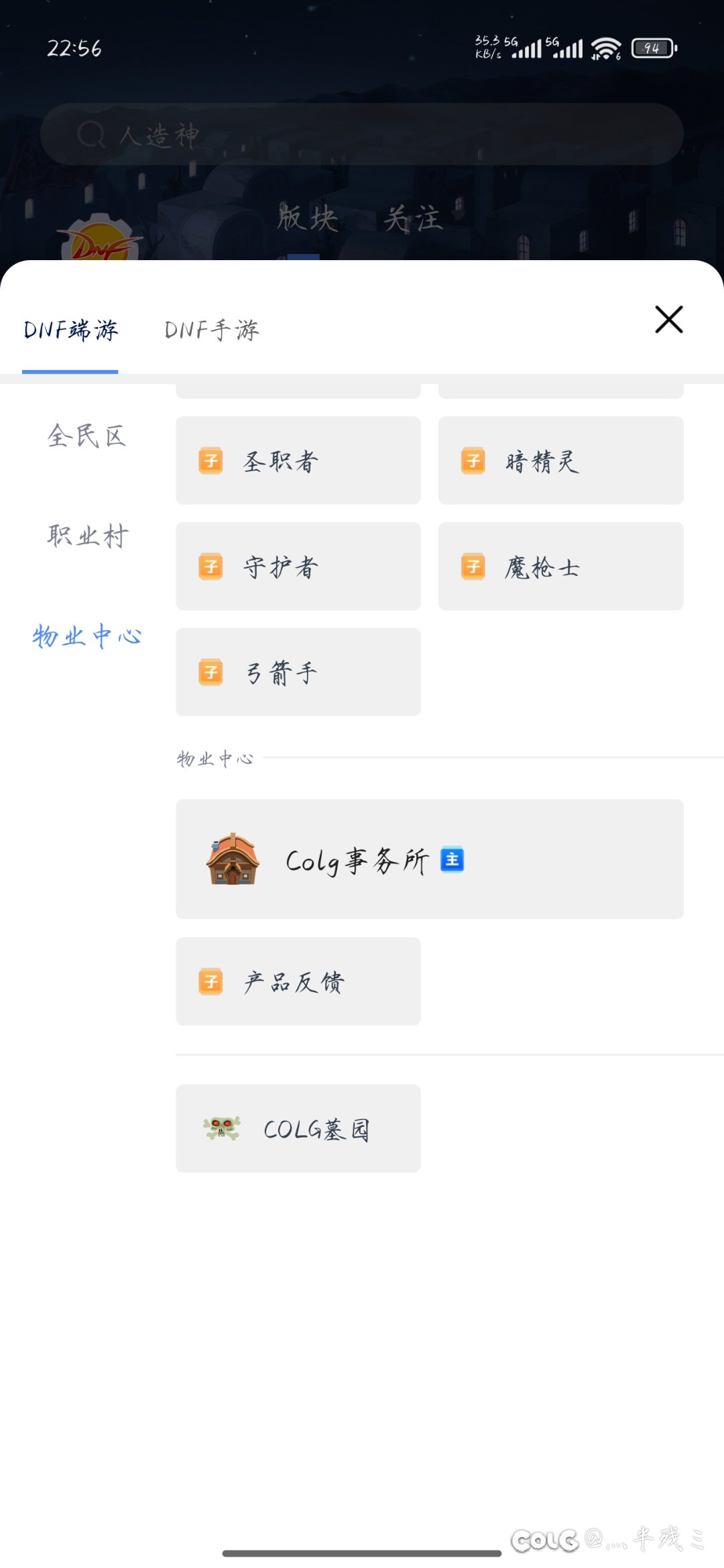Screen dimensions: 724x1568
Task: Open the 产品反馈 sub-forum
Action: pos(298,981)
